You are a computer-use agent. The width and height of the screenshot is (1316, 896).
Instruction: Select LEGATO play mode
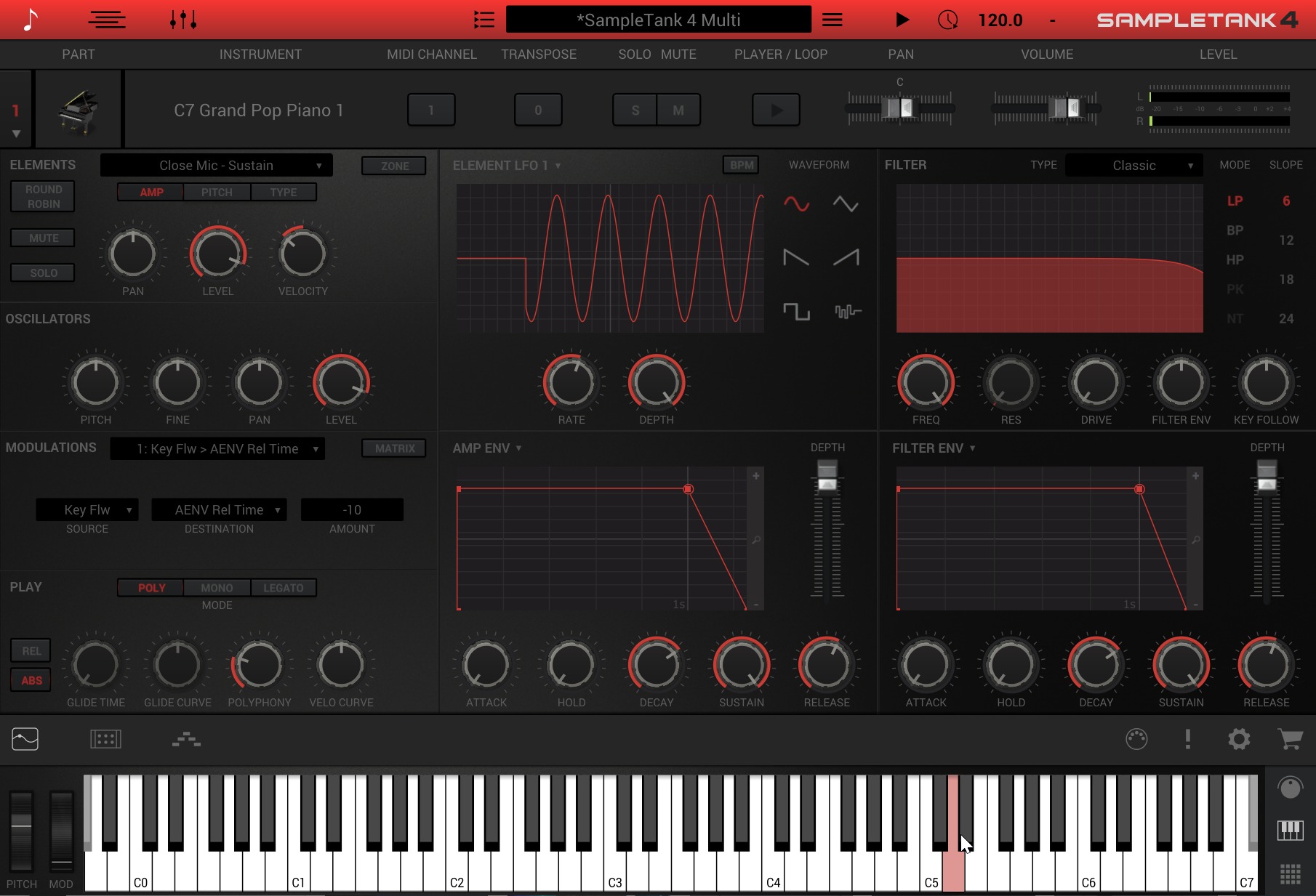(284, 588)
